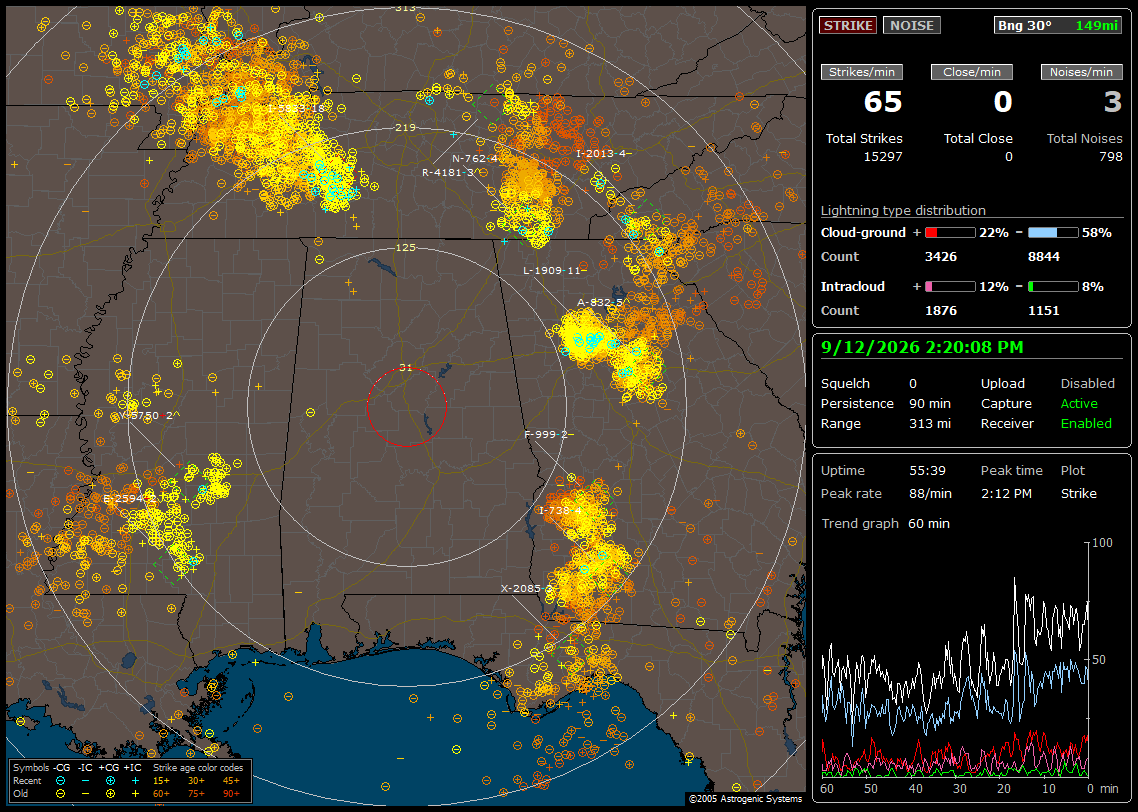The height and width of the screenshot is (812, 1138).
Task: Toggle the NOISE indicator button
Action: pyautogui.click(x=912, y=25)
